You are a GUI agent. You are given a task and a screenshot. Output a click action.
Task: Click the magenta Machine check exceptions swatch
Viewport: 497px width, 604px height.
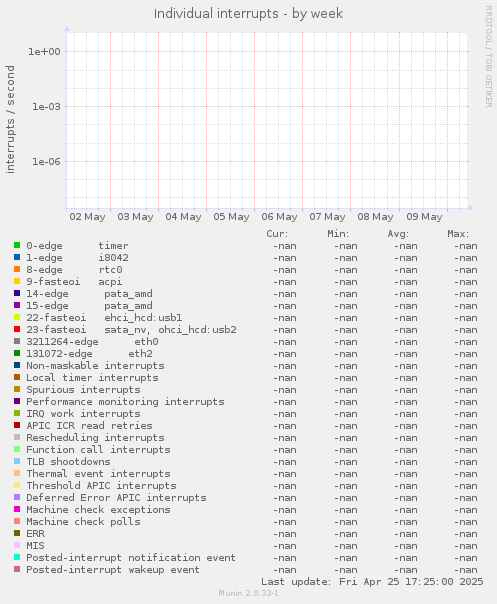coord(17,509)
